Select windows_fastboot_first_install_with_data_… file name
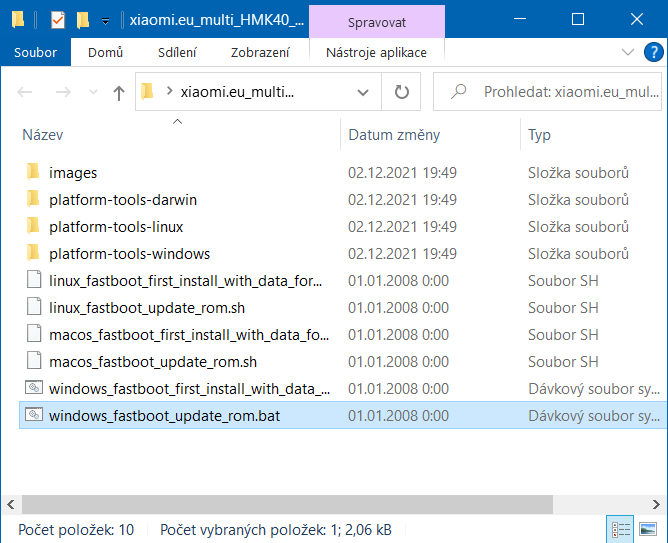This screenshot has width=668, height=543. pos(190,389)
